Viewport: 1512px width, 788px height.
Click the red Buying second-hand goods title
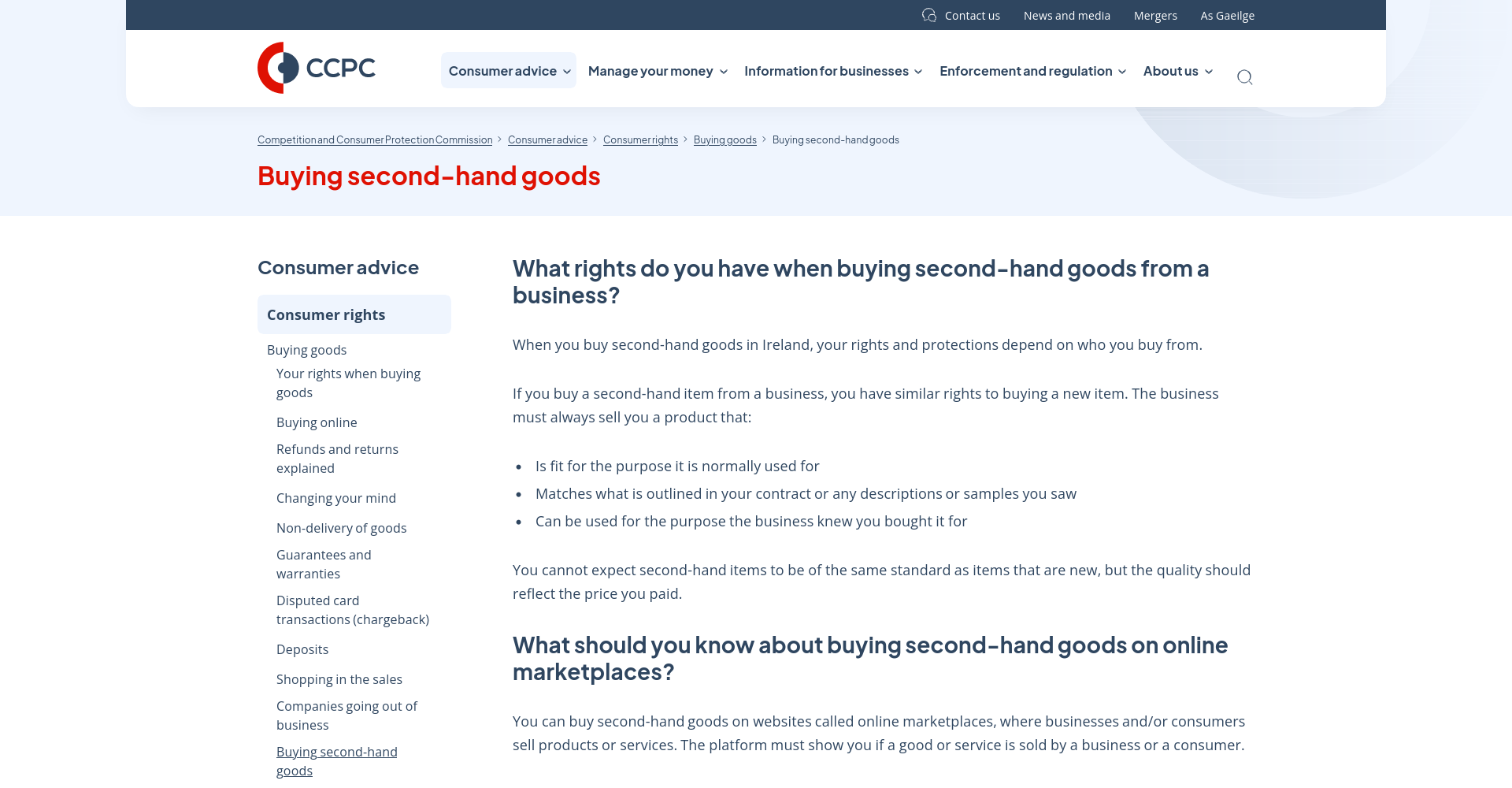point(428,176)
